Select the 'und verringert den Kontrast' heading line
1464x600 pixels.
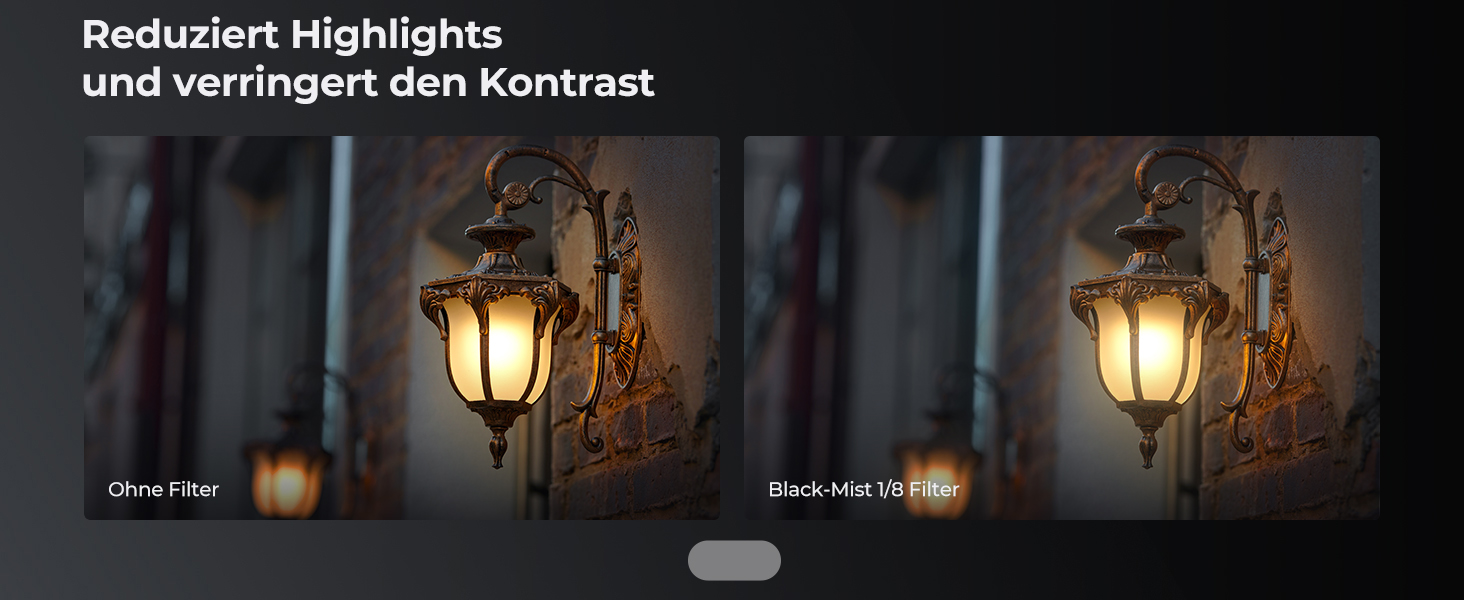pos(368,83)
